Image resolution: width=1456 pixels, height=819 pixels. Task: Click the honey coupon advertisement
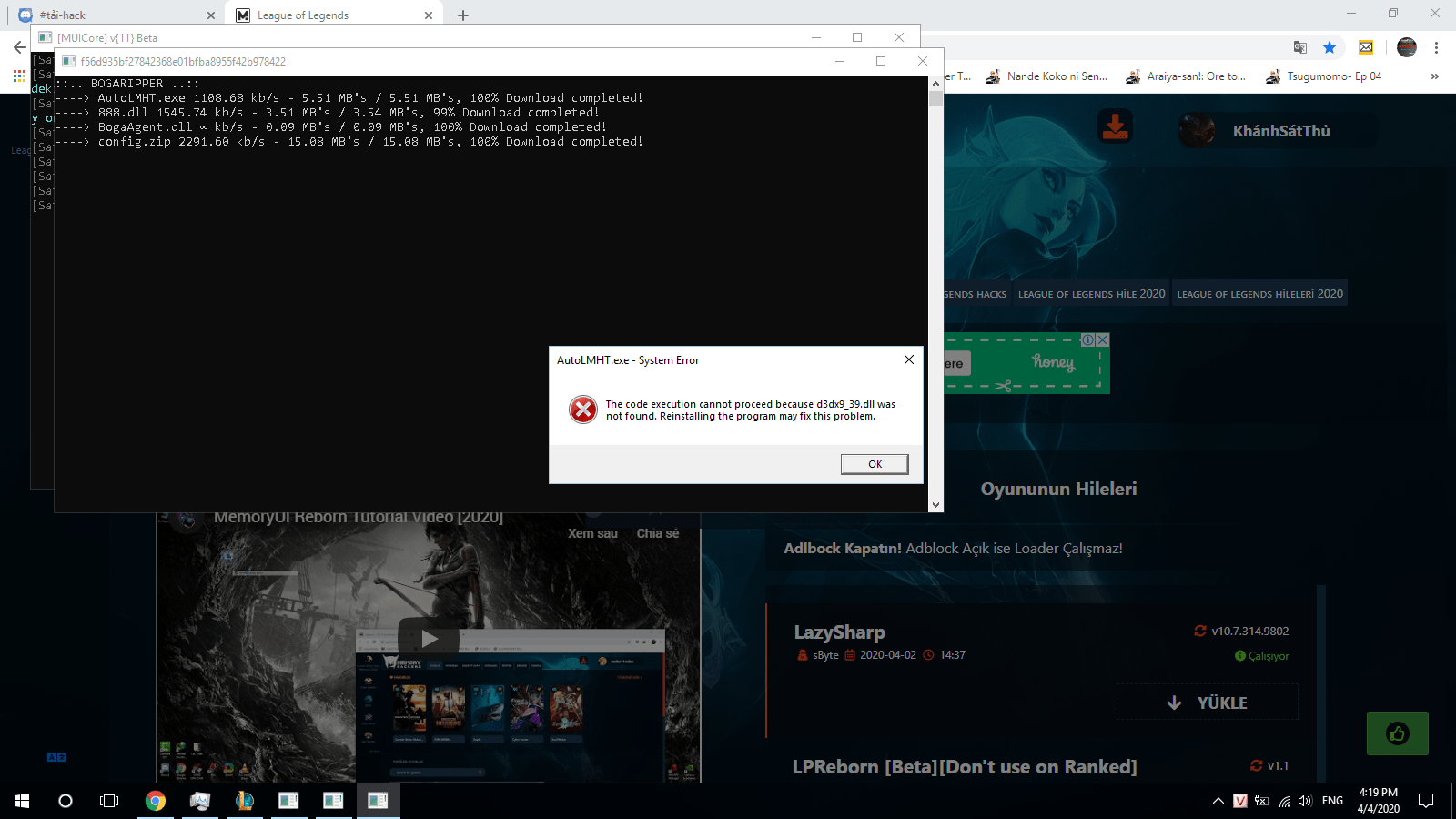click(x=1026, y=364)
